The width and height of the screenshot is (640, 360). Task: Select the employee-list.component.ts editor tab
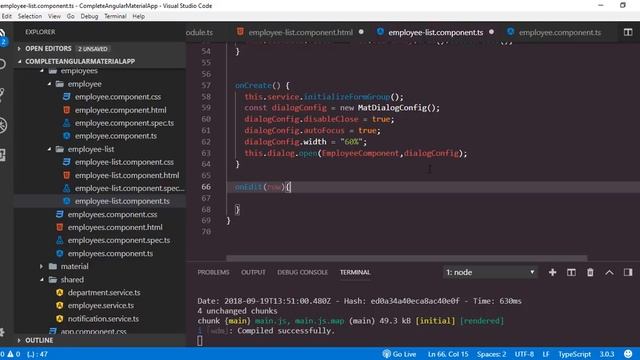435,32
